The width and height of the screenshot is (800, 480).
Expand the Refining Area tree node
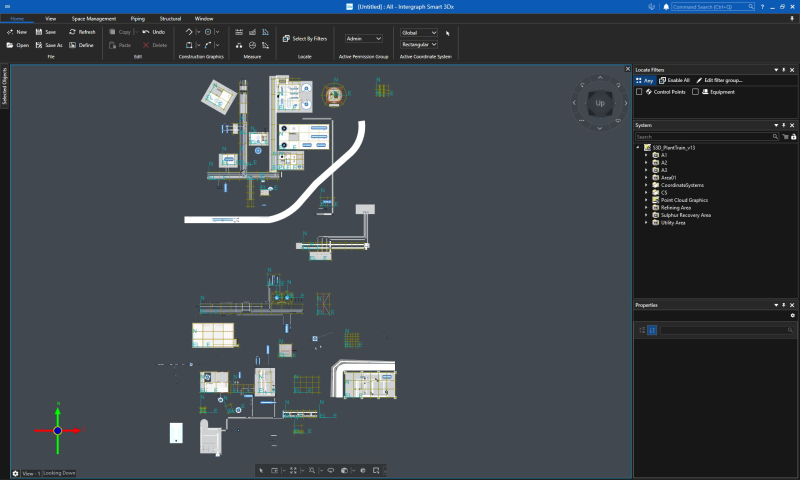pos(646,208)
